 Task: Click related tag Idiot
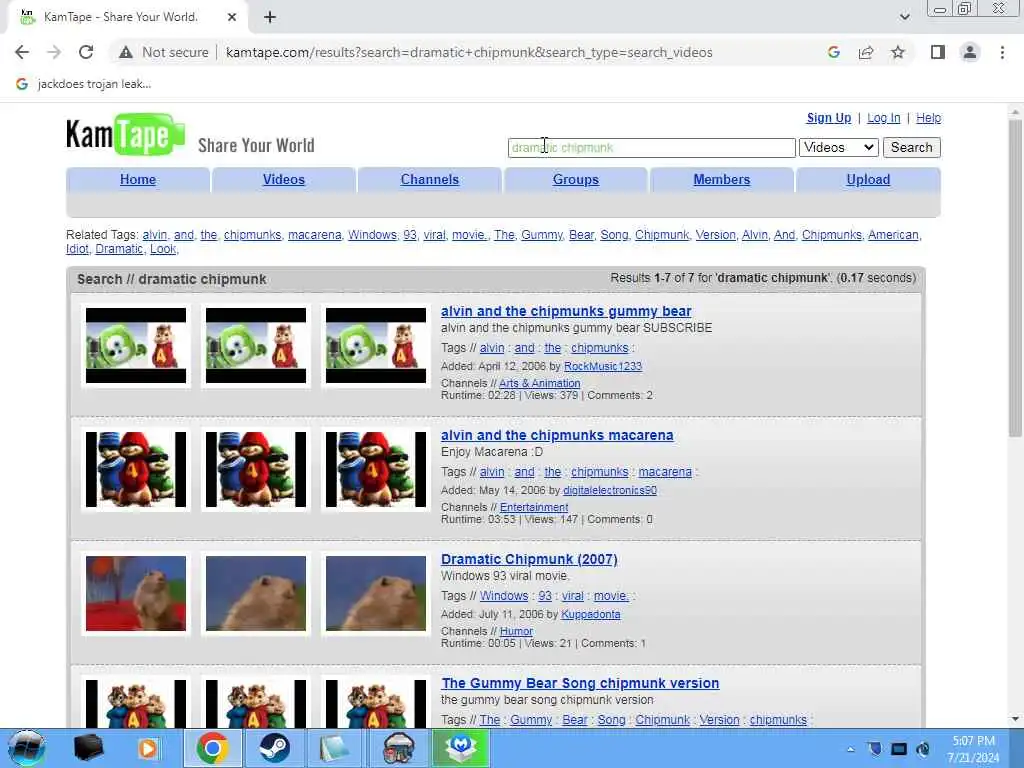pyautogui.click(x=77, y=249)
